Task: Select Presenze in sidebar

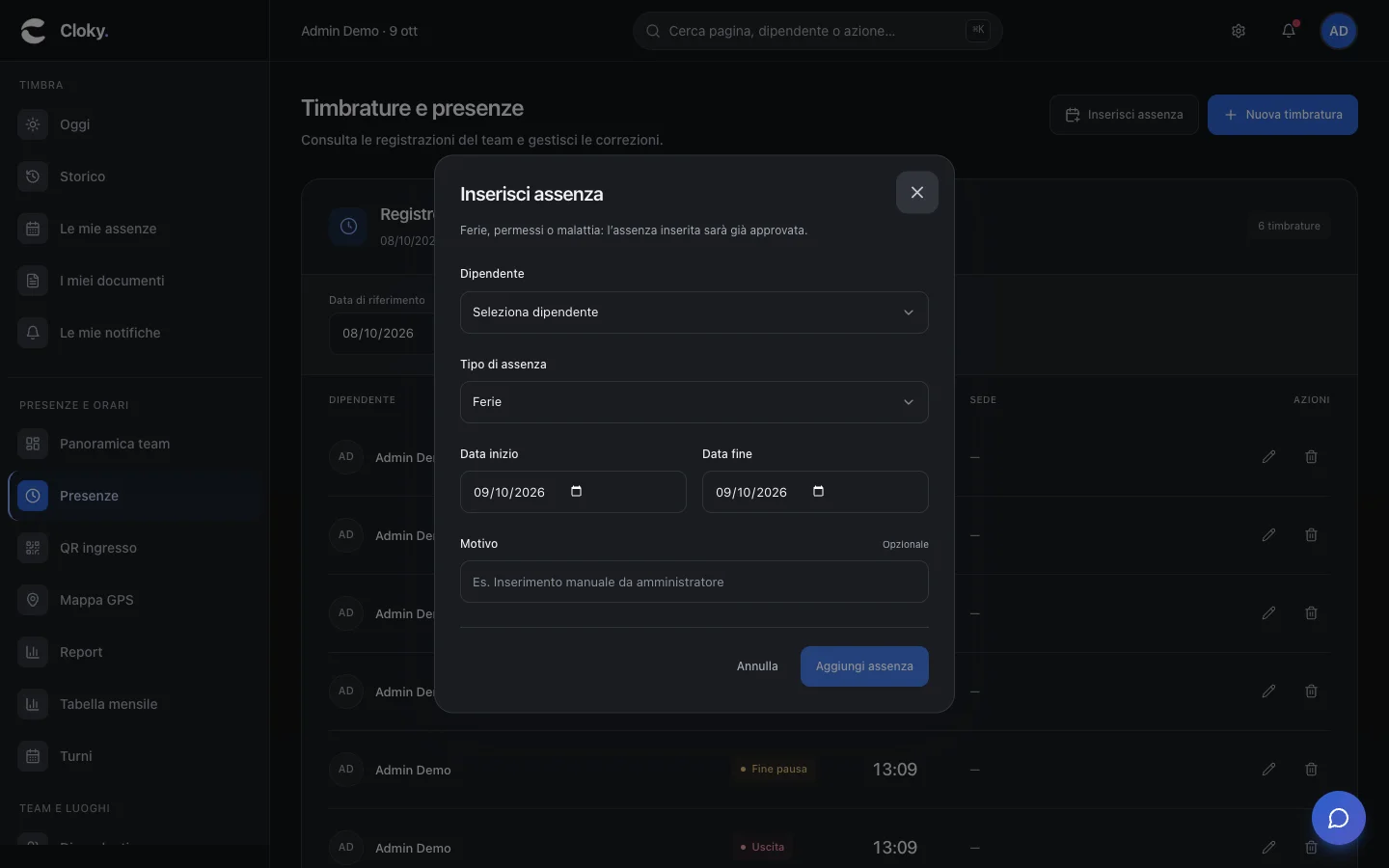Action: click(135, 496)
